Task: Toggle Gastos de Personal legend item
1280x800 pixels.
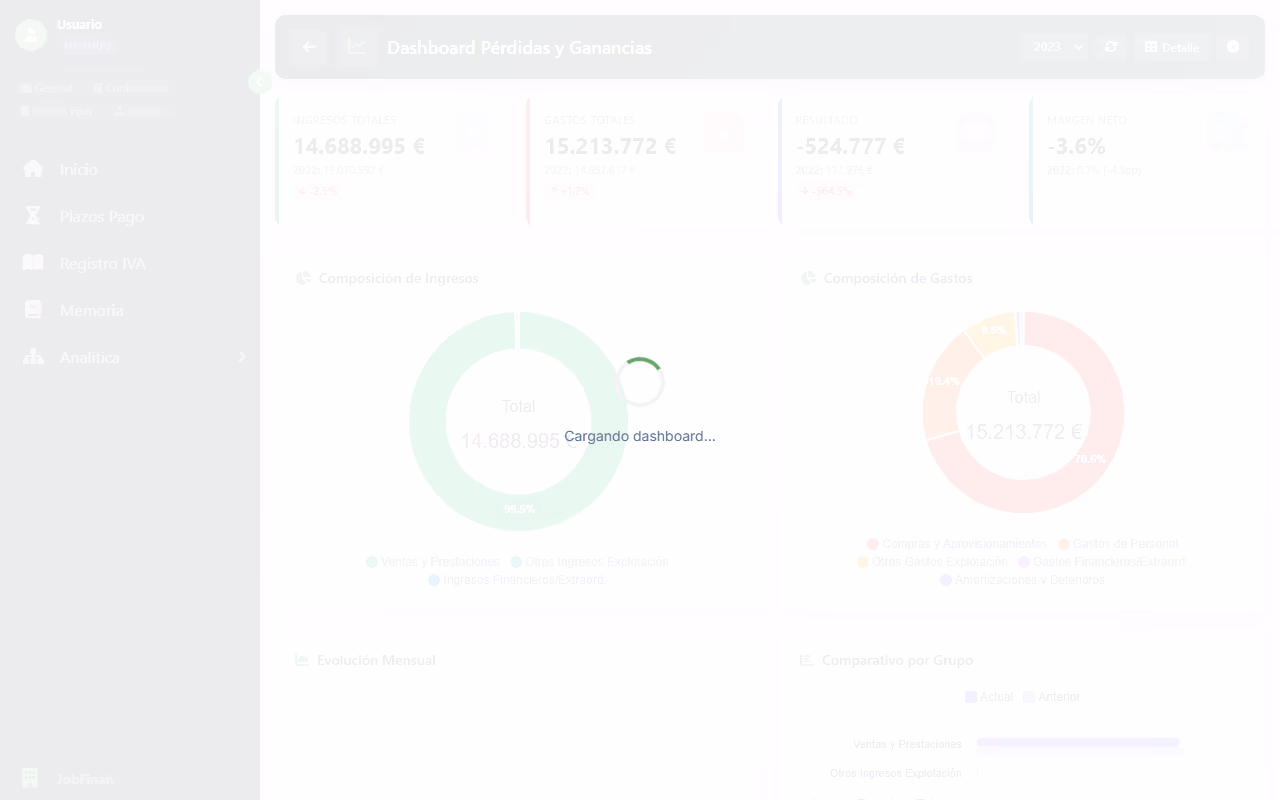Action: [1118, 544]
